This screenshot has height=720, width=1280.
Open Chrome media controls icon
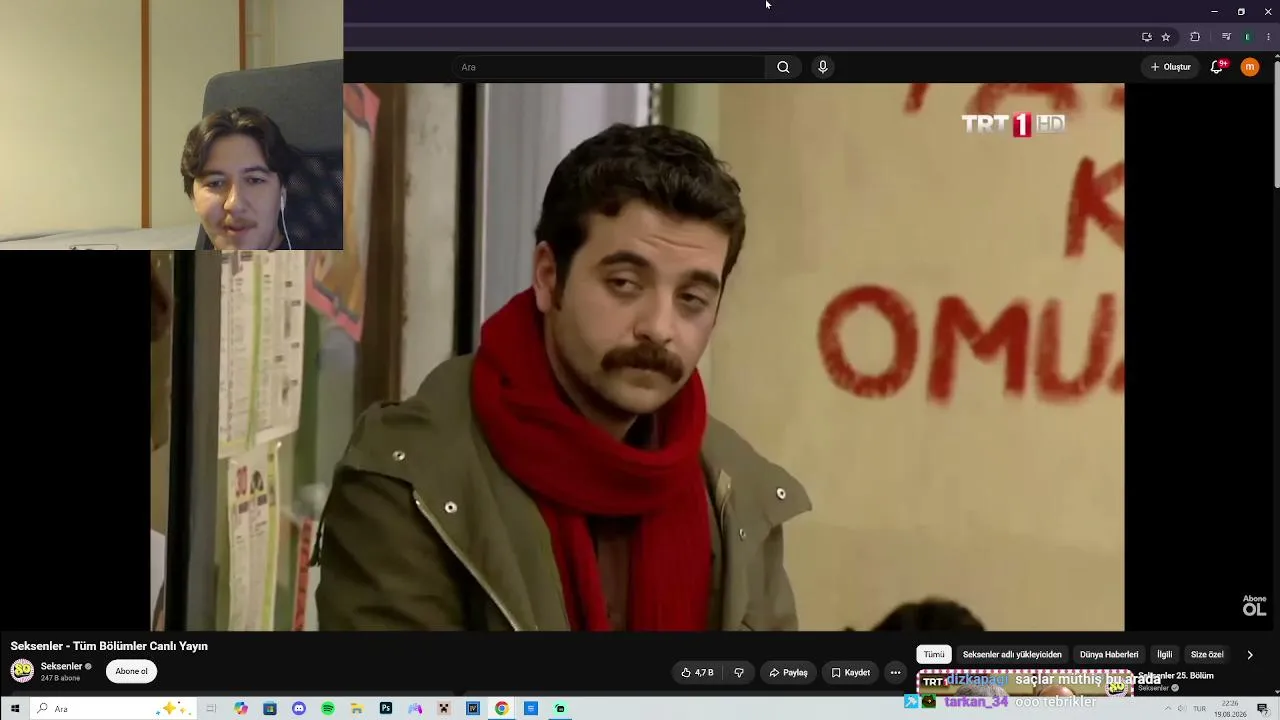click(1226, 37)
